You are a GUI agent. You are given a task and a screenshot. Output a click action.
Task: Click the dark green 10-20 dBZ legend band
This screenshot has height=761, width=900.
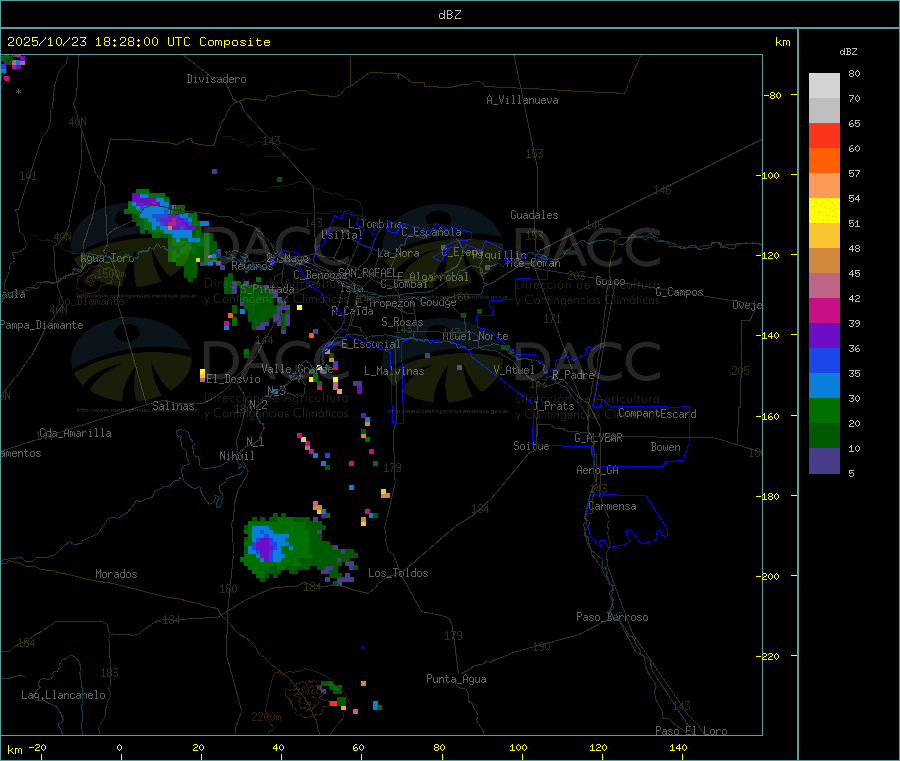click(824, 436)
